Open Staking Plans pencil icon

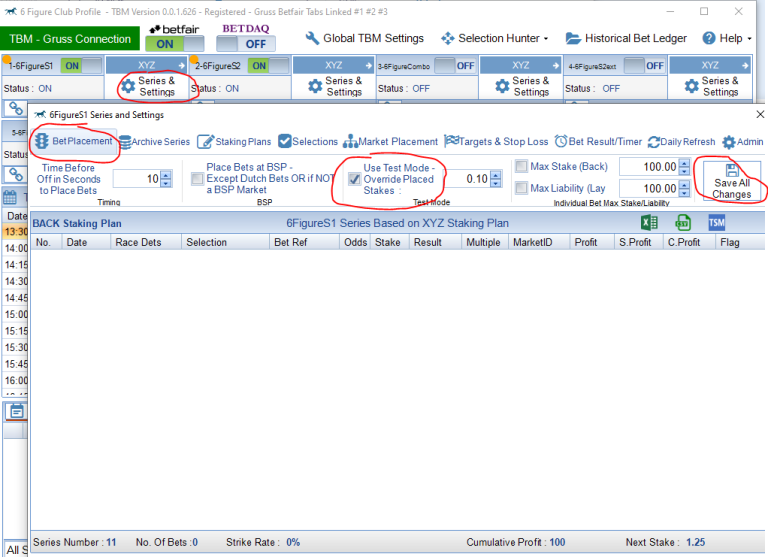[x=206, y=142]
